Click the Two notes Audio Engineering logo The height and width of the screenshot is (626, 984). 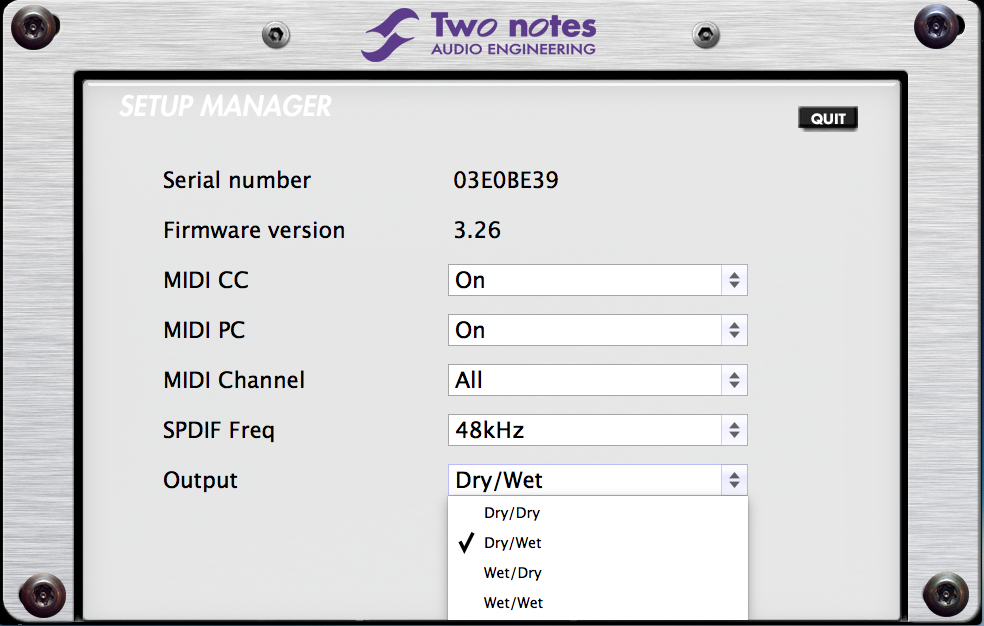point(480,34)
